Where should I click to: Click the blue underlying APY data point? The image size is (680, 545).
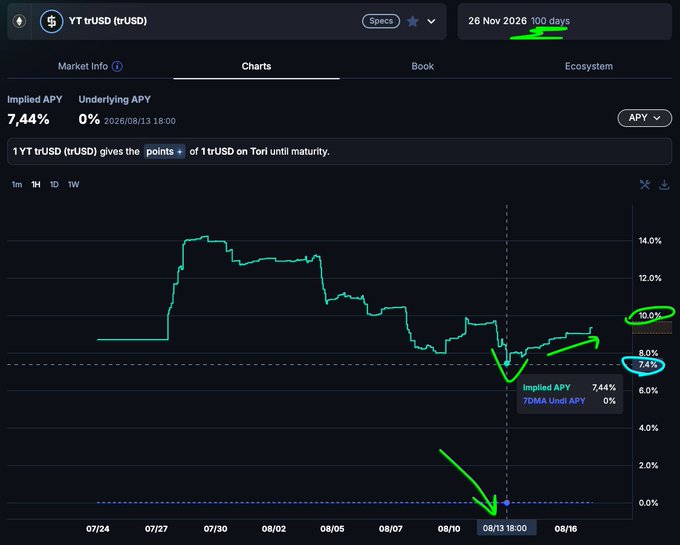(x=507, y=503)
